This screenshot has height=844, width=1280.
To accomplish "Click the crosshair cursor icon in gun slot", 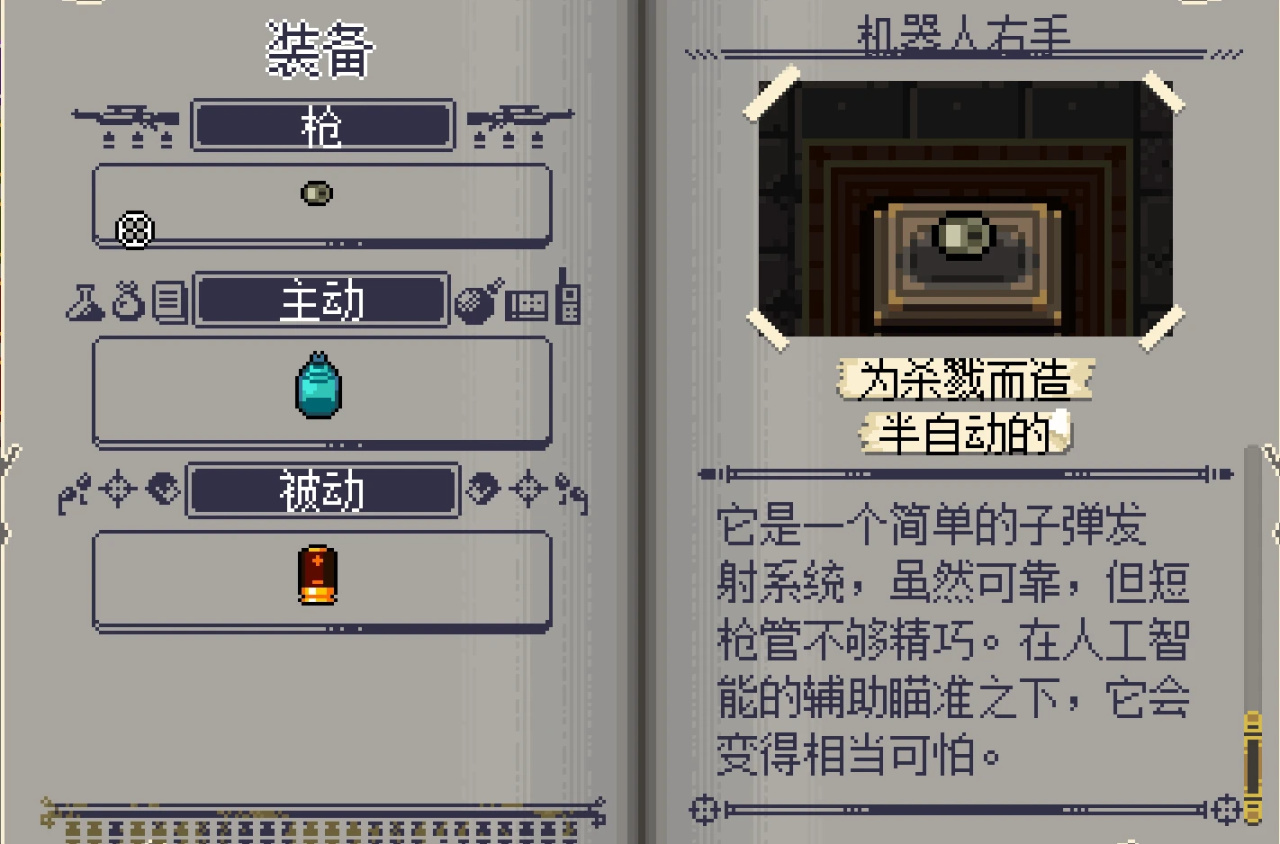I will [135, 231].
